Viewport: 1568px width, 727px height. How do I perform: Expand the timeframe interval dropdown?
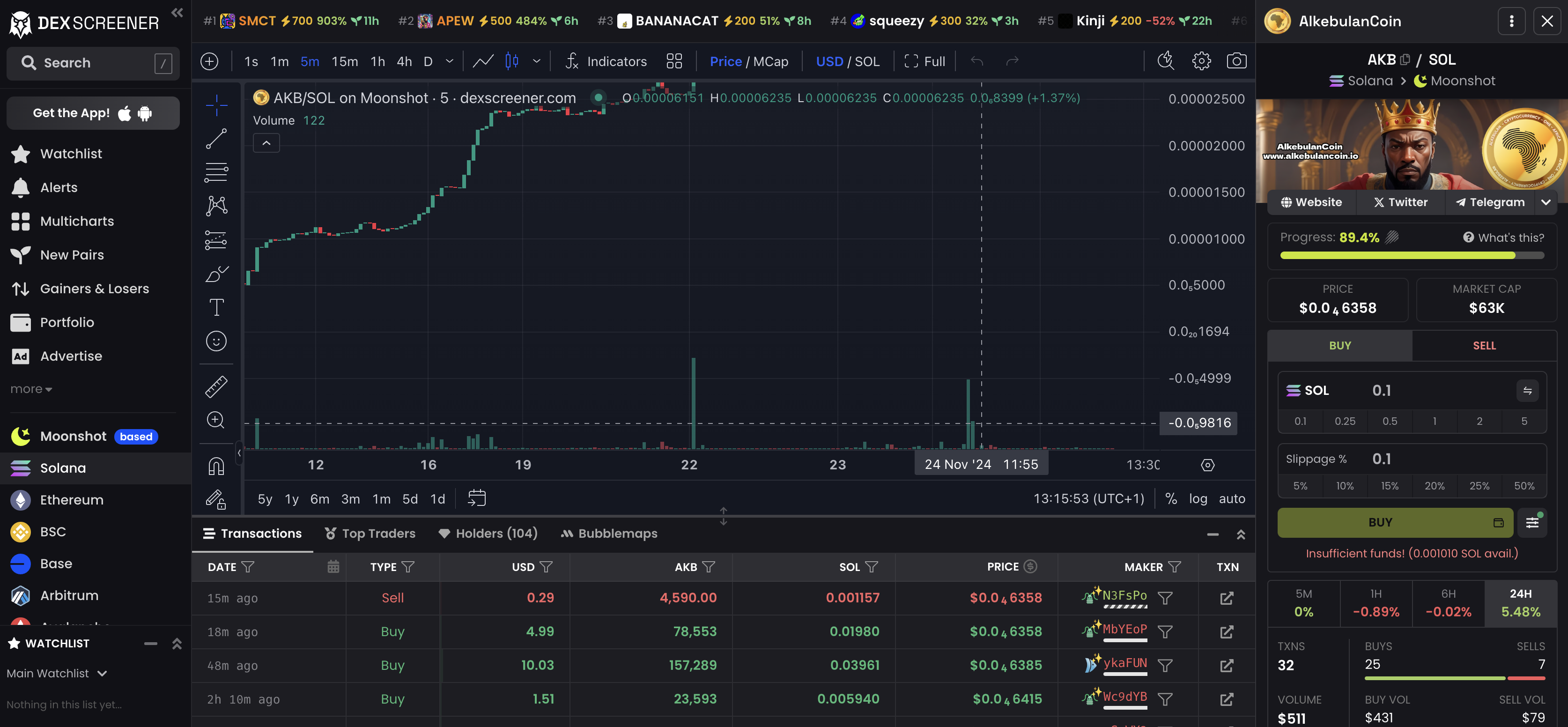pyautogui.click(x=450, y=61)
